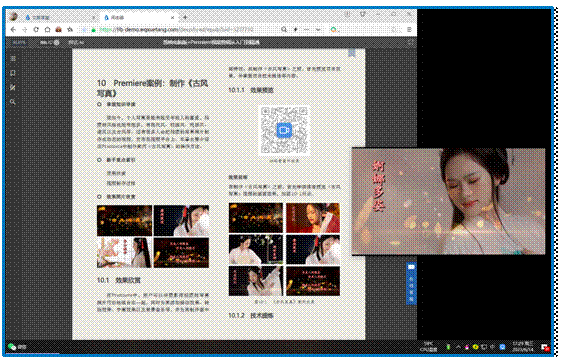
Task: Close the active second browser tab
Action: click(173, 17)
